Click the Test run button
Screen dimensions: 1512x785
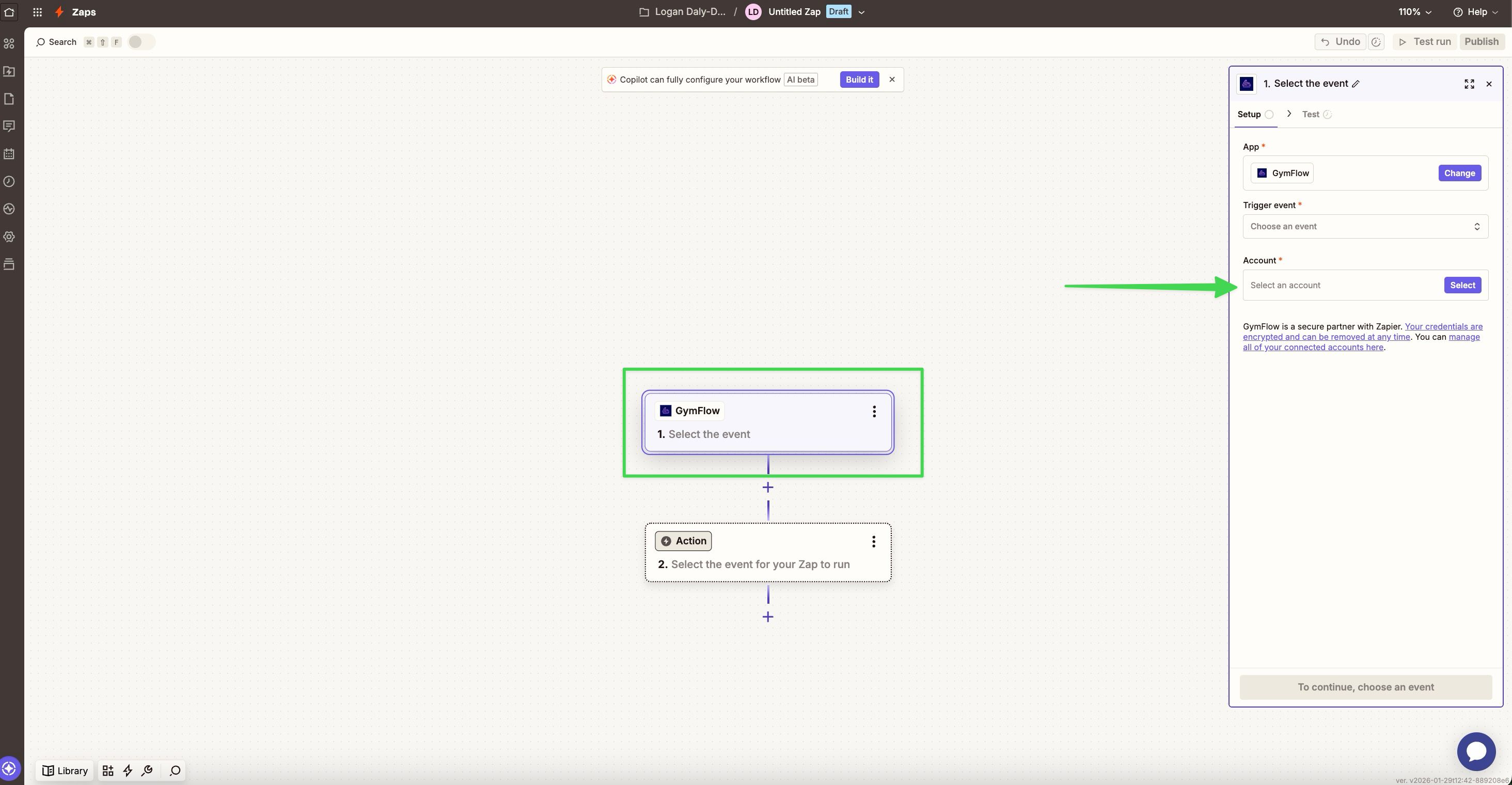point(1425,42)
